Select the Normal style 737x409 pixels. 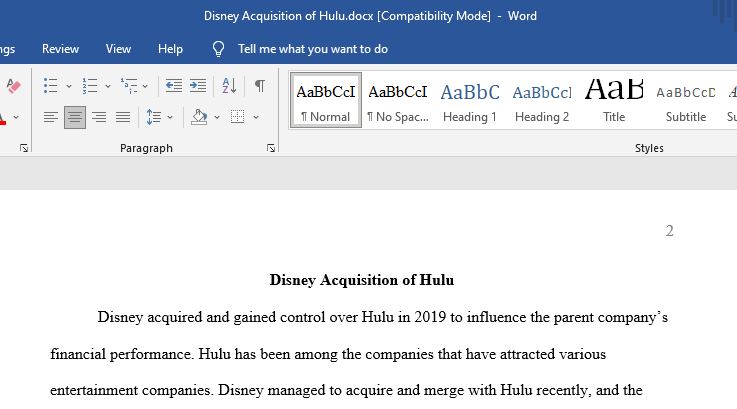pos(326,100)
